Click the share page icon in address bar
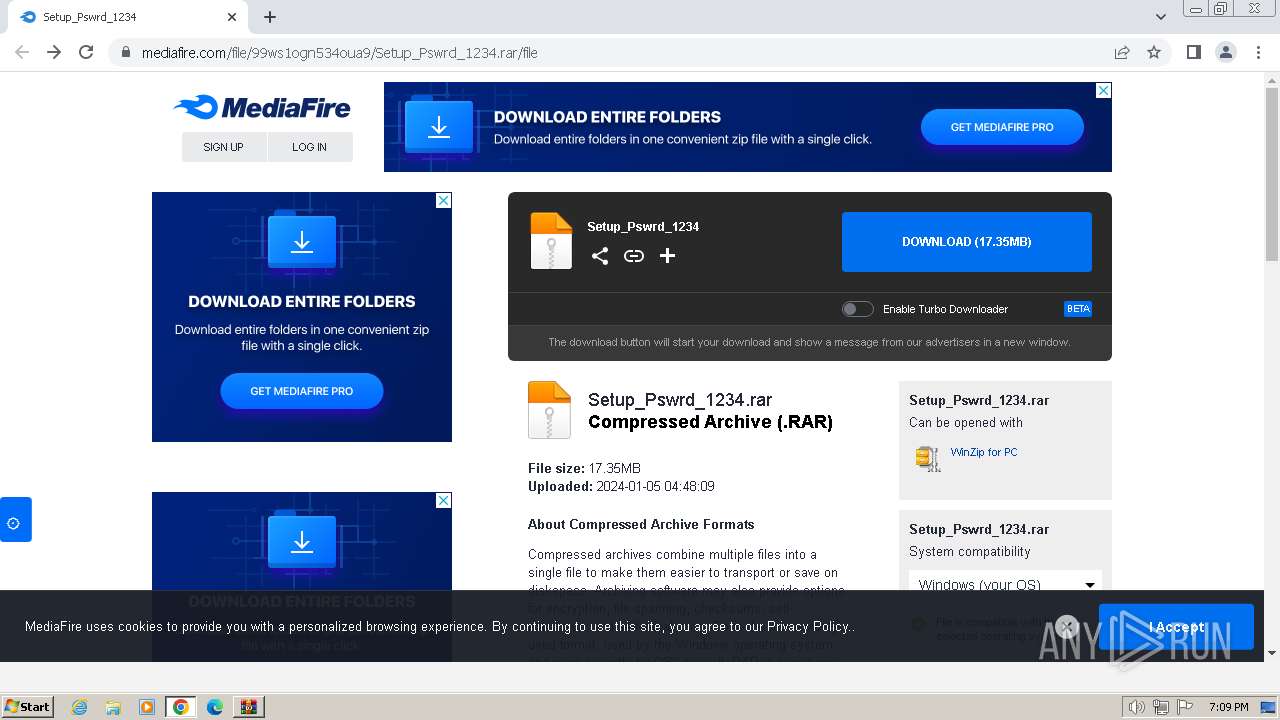Viewport: 1280px width, 720px height. [x=1122, y=52]
